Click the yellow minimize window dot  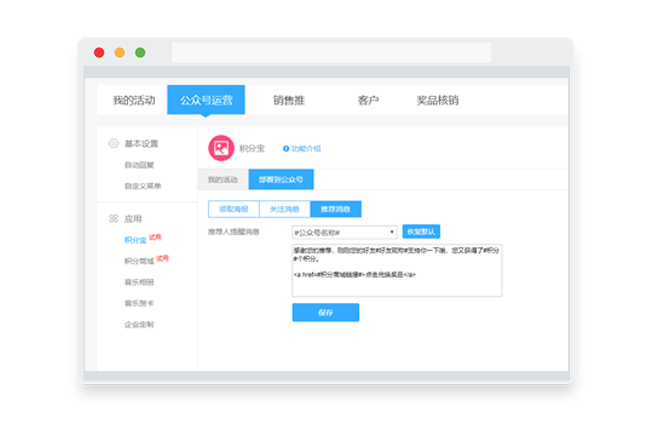[x=120, y=53]
